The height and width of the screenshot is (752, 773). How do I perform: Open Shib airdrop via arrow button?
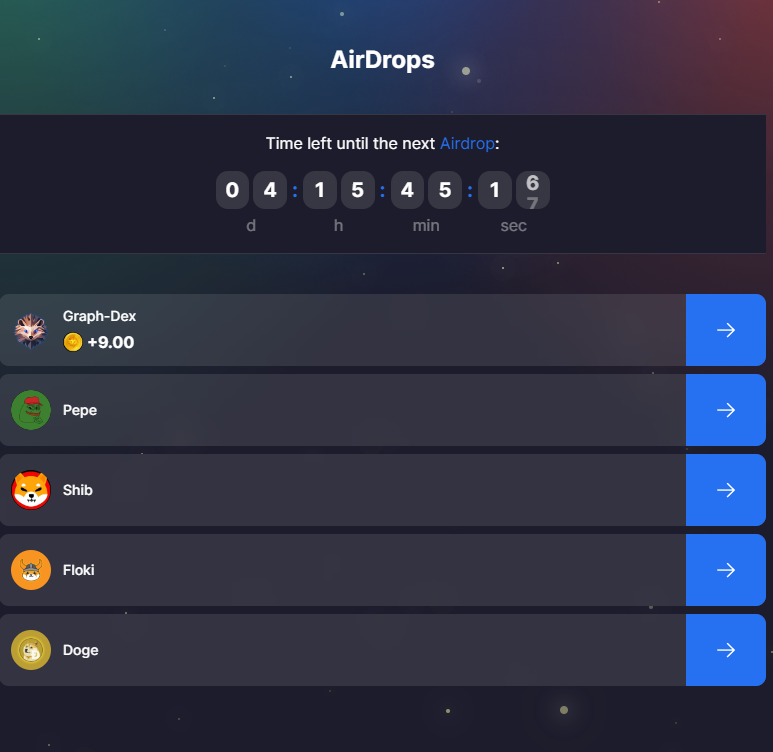tap(726, 490)
